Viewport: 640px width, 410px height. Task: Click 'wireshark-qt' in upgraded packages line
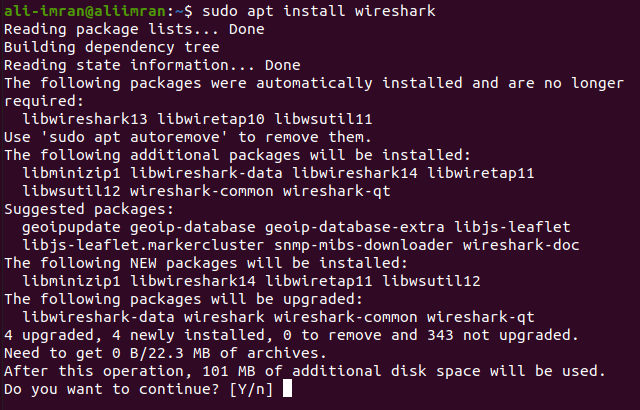tap(481, 317)
